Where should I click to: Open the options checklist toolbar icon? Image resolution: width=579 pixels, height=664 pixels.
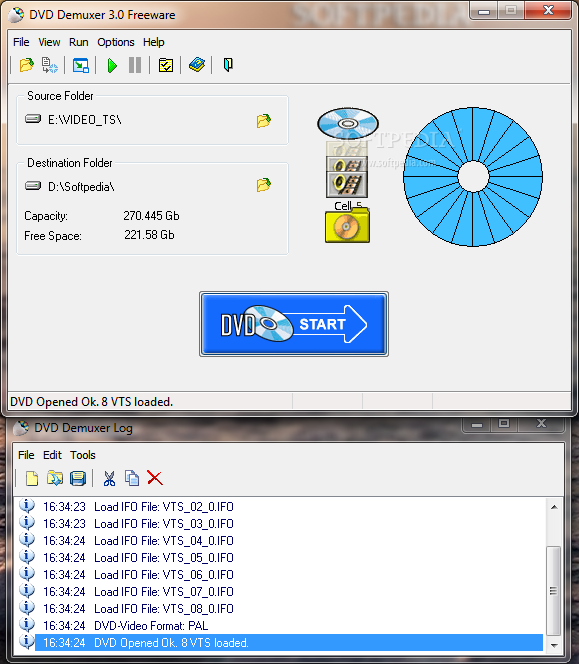[166, 65]
